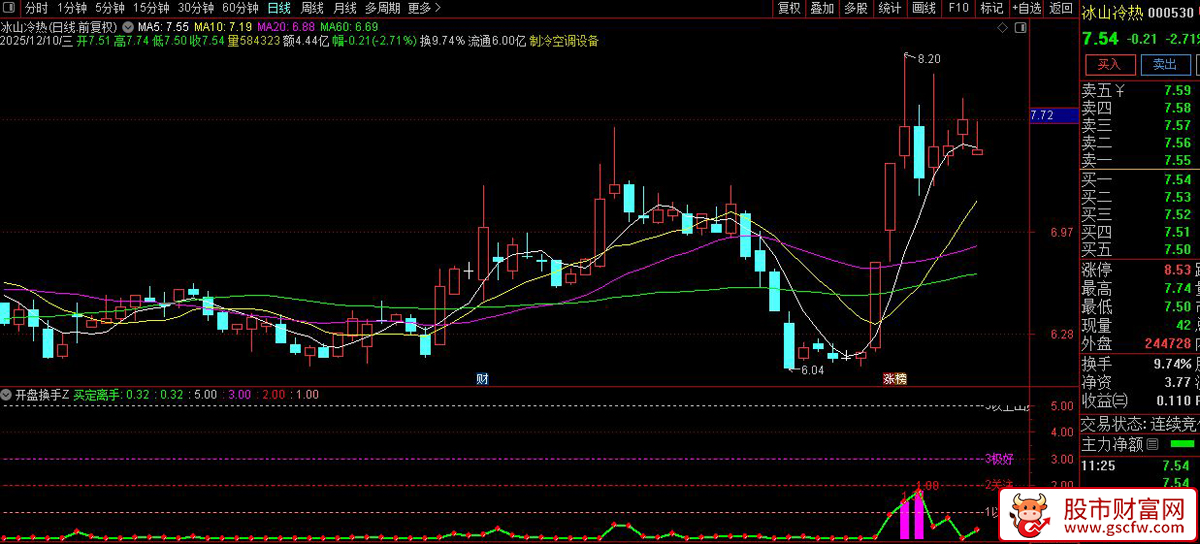Viewport: 1200px width, 544px height.
Task: Click the green 主力净额 bar
Action: pos(1183,443)
